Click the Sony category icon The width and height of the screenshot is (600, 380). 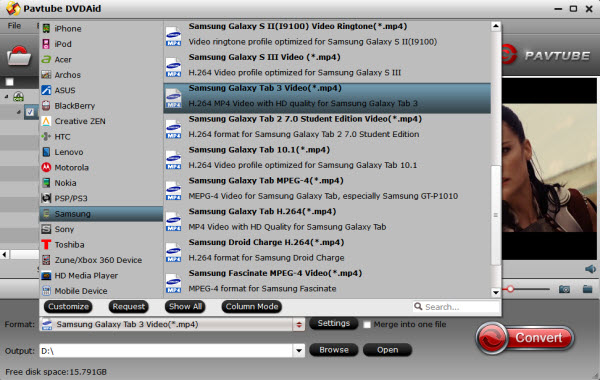[46, 229]
